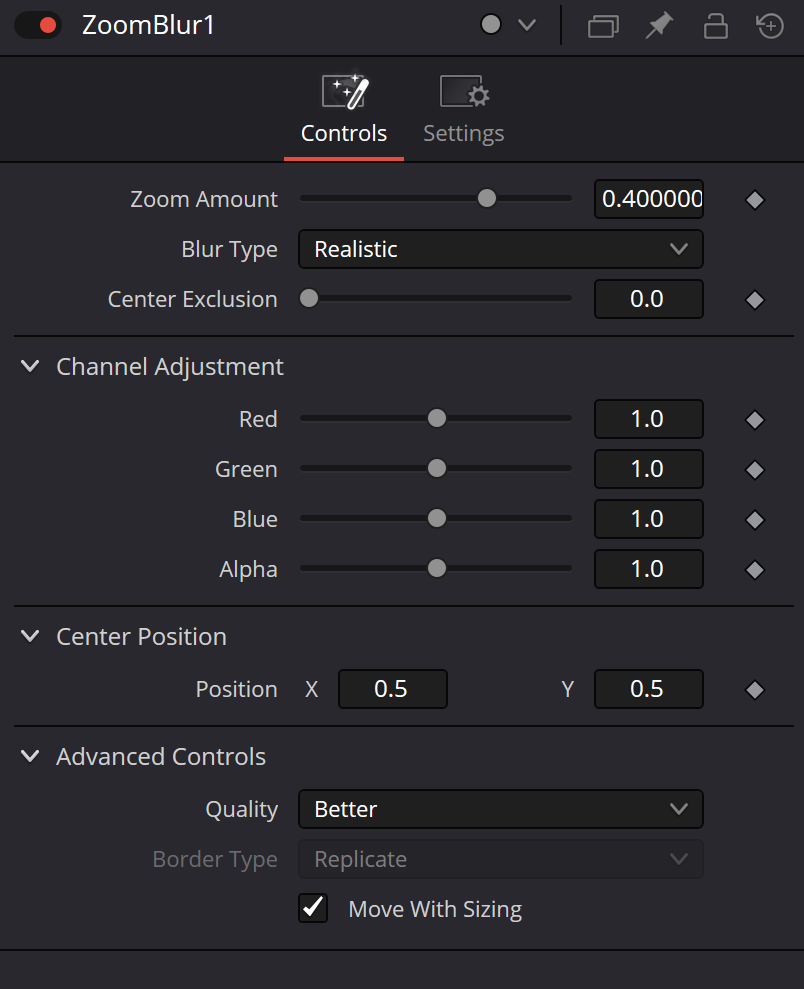The height and width of the screenshot is (989, 804).
Task: Click the Zoom Amount slider handle
Action: [x=487, y=198]
